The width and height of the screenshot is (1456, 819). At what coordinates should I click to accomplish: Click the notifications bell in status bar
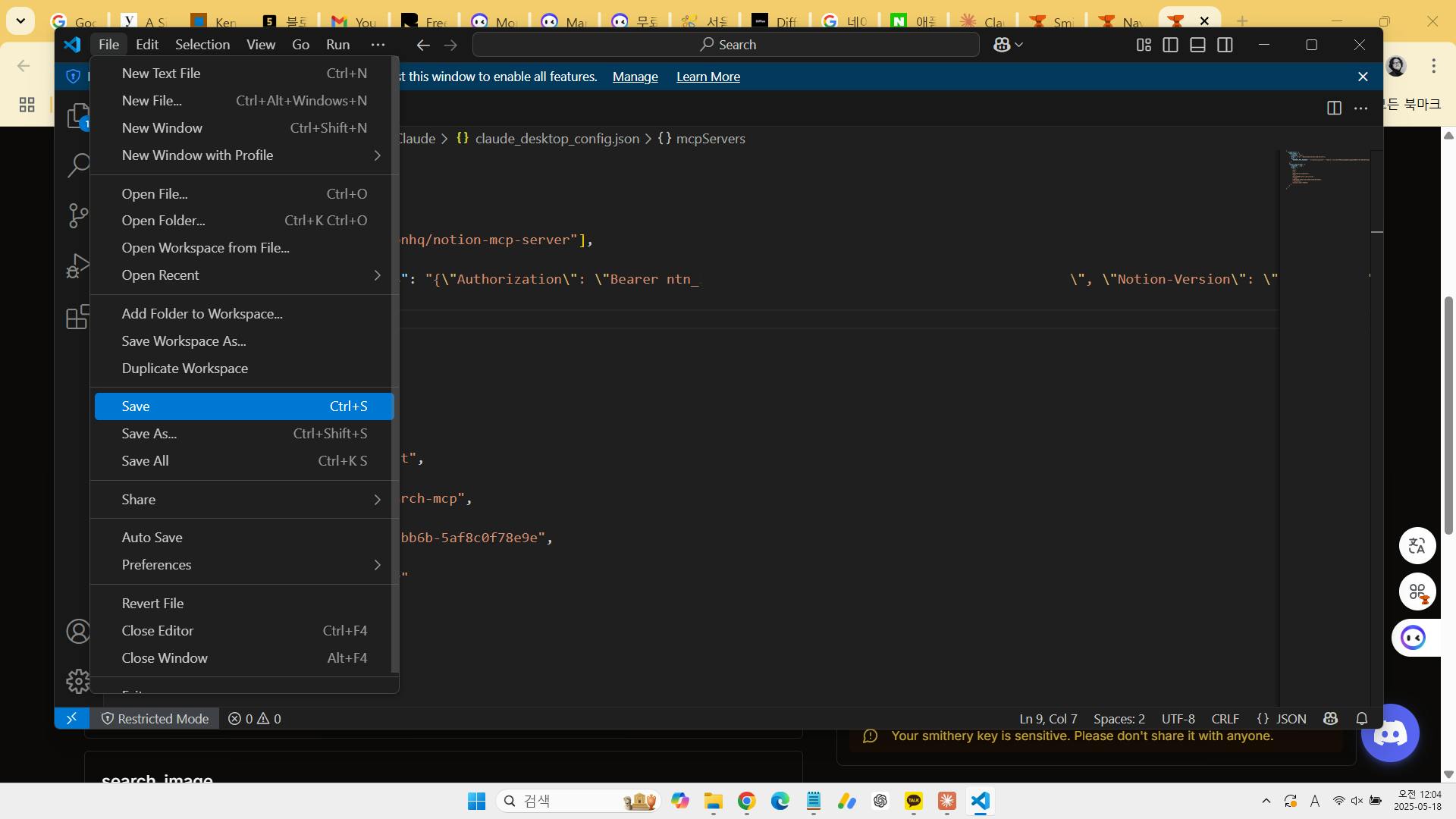1362,718
